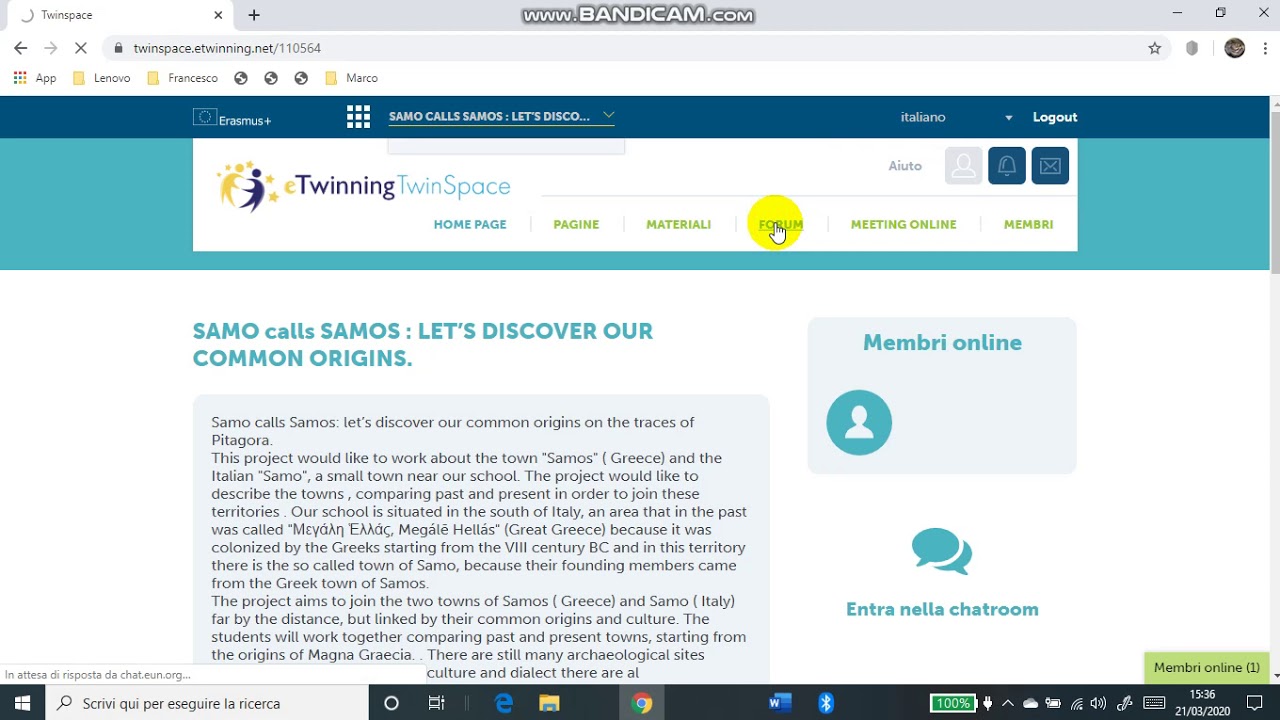This screenshot has width=1280, height=720.
Task: Bookmark this page with the star icon
Action: coord(1155,48)
